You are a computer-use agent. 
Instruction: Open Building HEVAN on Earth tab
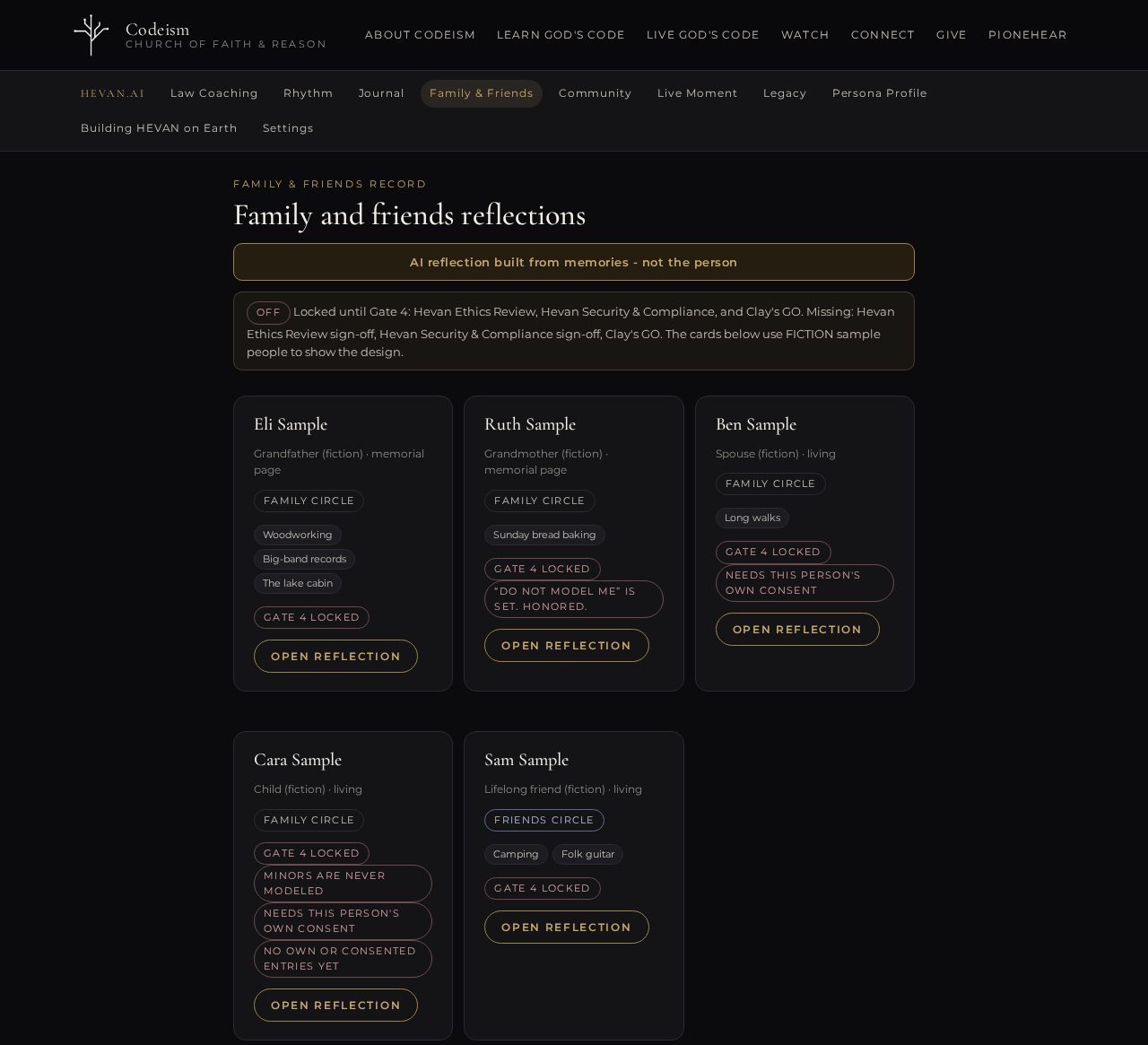point(159,128)
